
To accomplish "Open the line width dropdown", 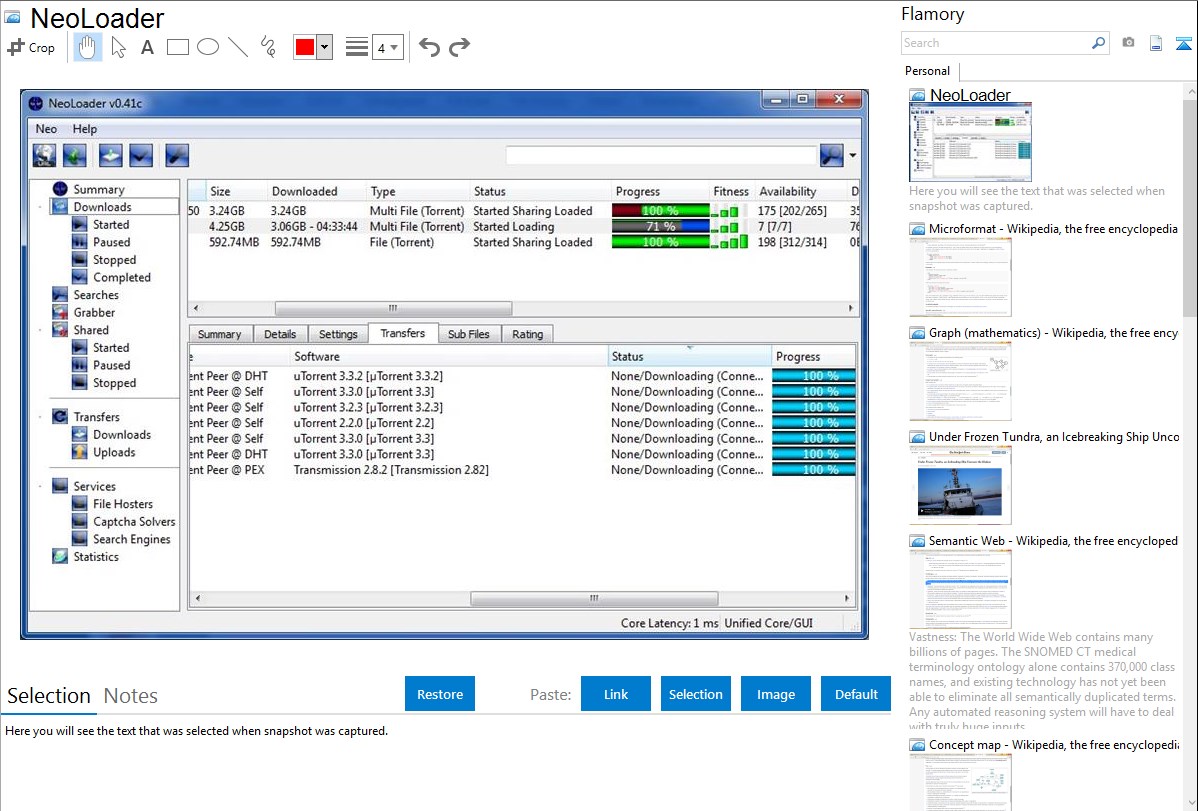I will point(388,48).
